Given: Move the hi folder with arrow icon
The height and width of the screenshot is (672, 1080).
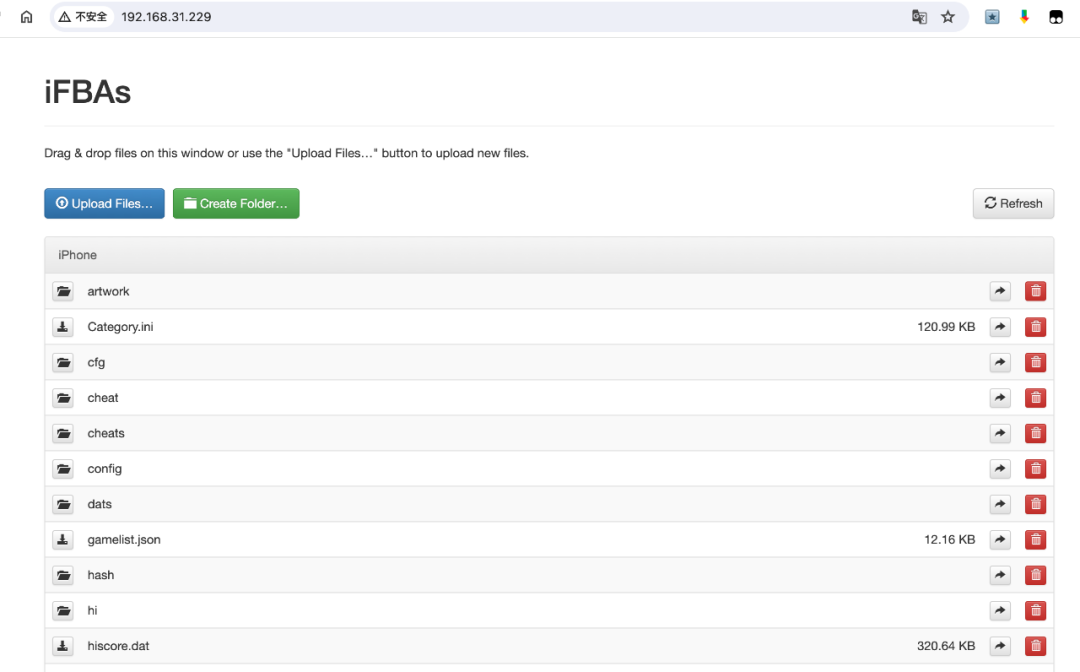Looking at the screenshot, I should (1000, 611).
